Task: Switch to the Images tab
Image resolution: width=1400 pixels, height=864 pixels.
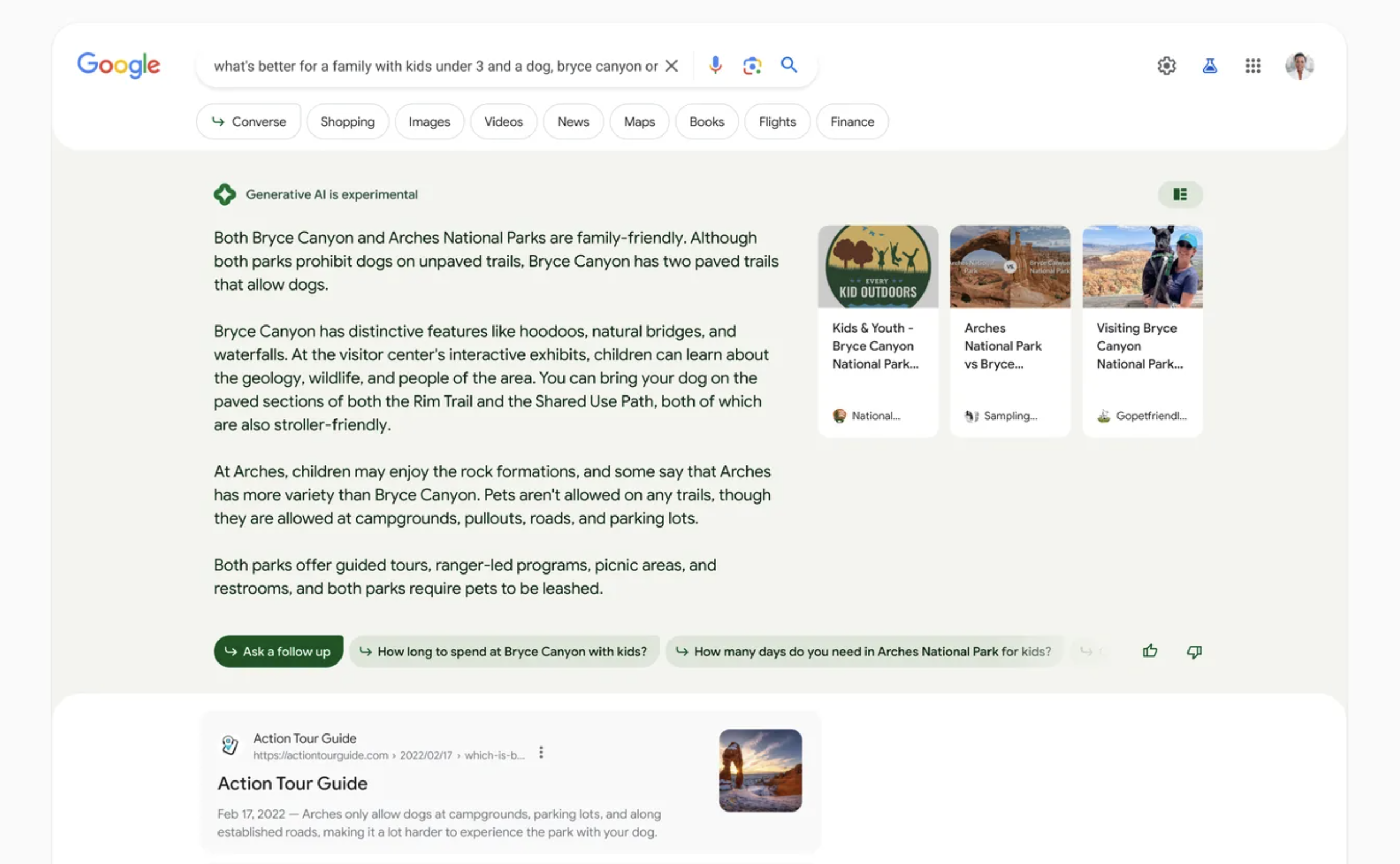Action: 429,122
